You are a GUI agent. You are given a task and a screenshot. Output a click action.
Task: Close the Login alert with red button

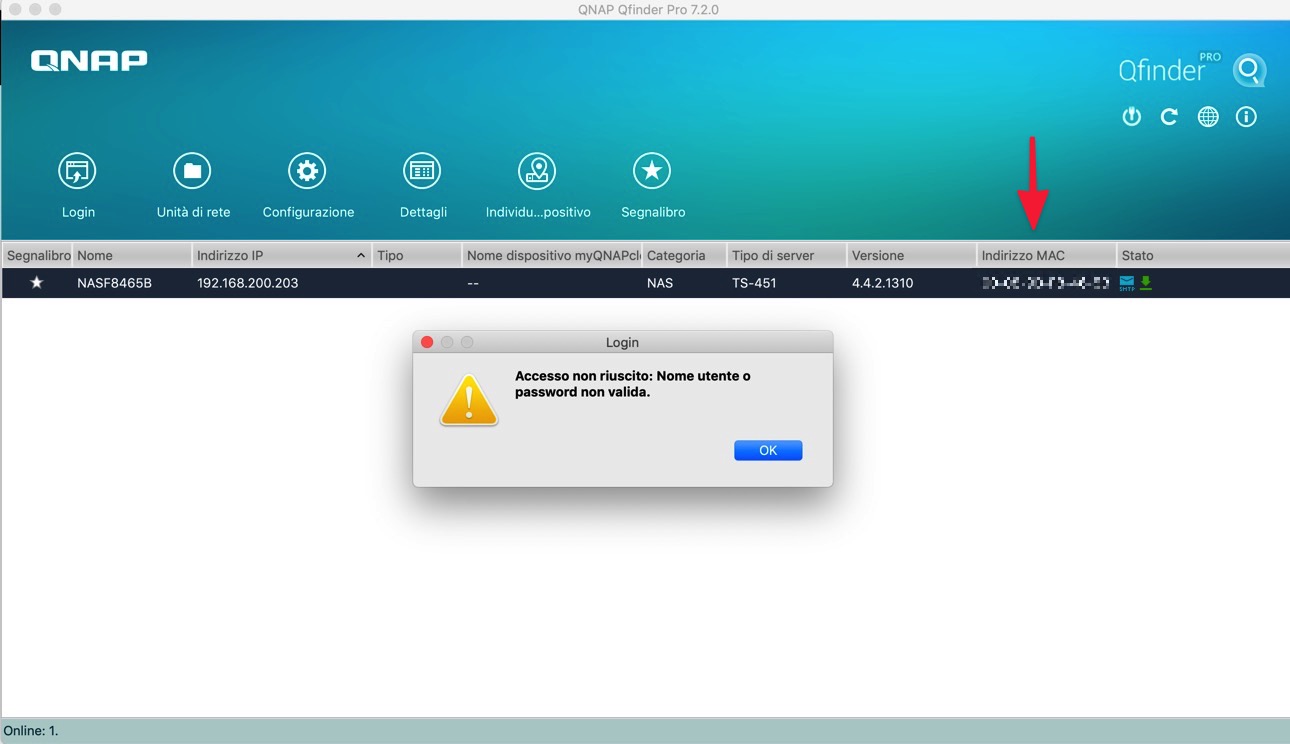pos(427,342)
